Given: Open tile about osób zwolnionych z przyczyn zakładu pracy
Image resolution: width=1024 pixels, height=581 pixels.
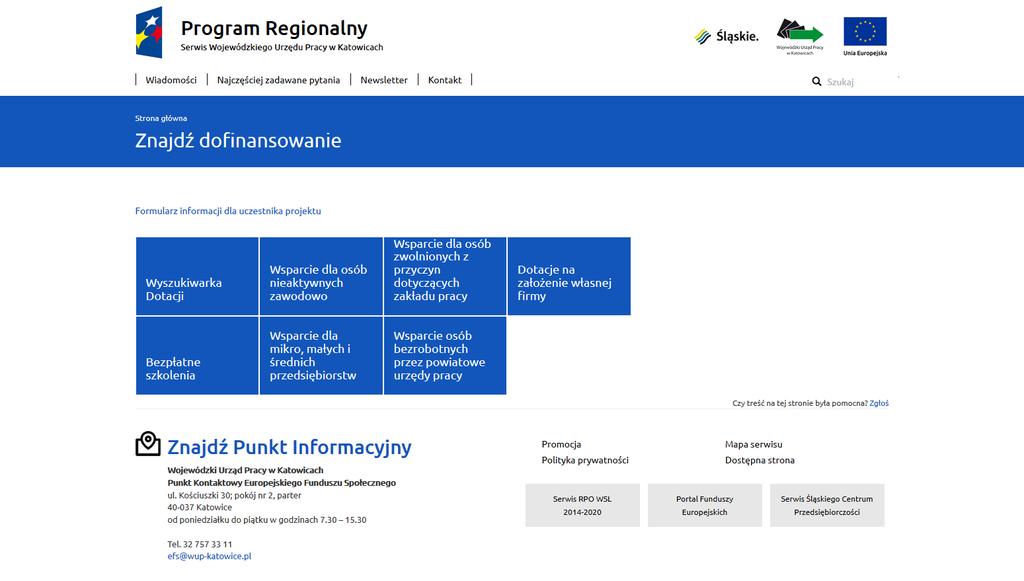Looking at the screenshot, I should click(445, 276).
